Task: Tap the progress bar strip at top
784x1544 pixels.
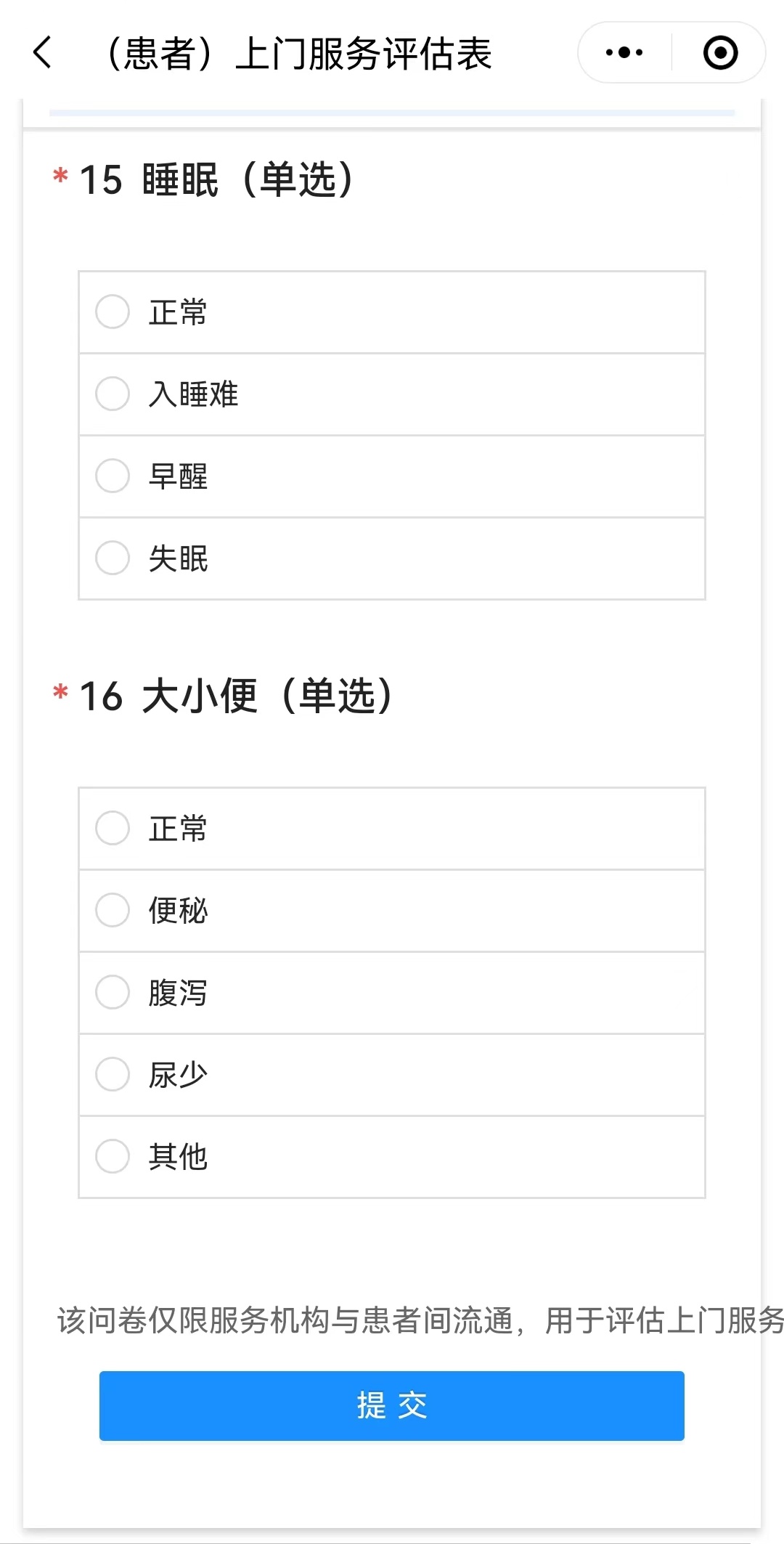Action: 392,113
